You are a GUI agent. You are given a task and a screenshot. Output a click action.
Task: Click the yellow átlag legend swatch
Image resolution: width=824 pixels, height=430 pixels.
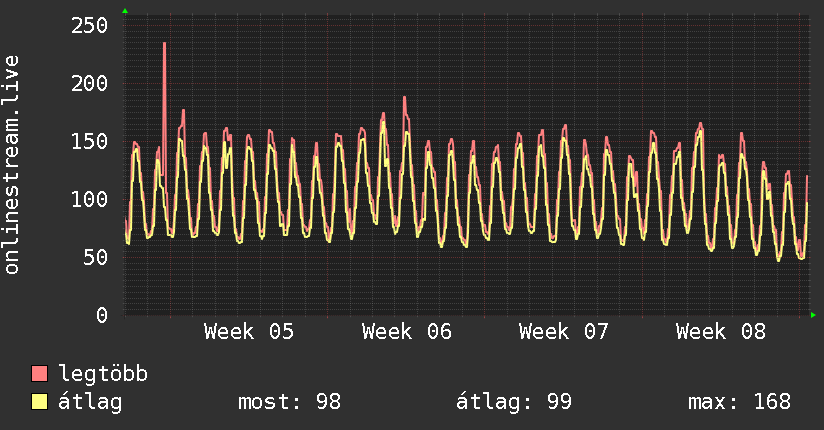(x=39, y=402)
